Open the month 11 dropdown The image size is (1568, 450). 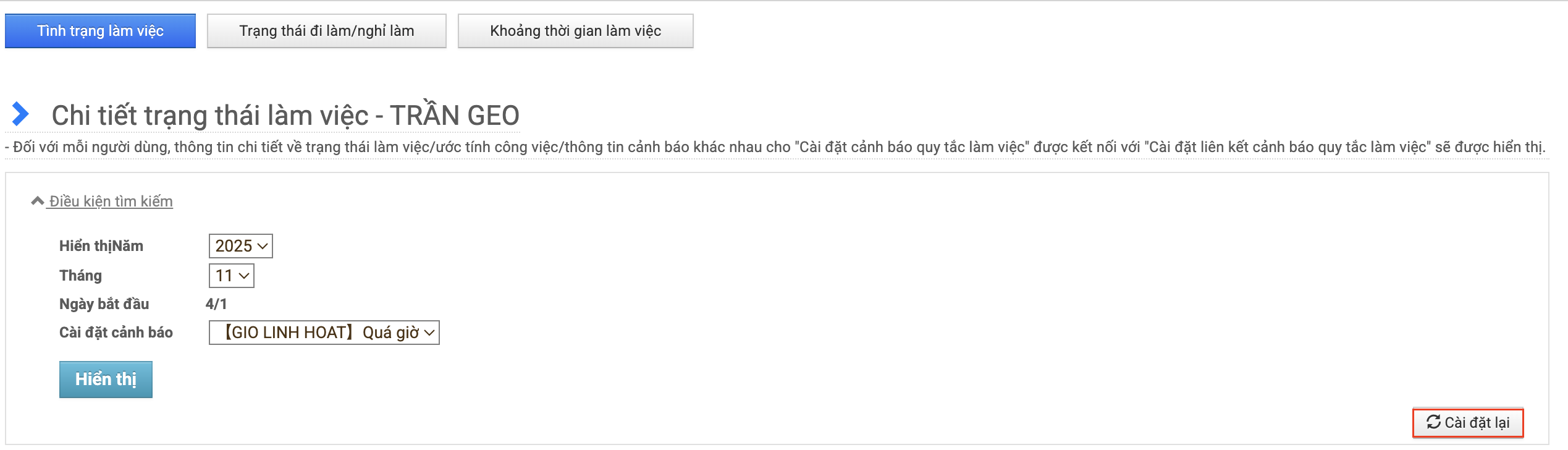[232, 276]
